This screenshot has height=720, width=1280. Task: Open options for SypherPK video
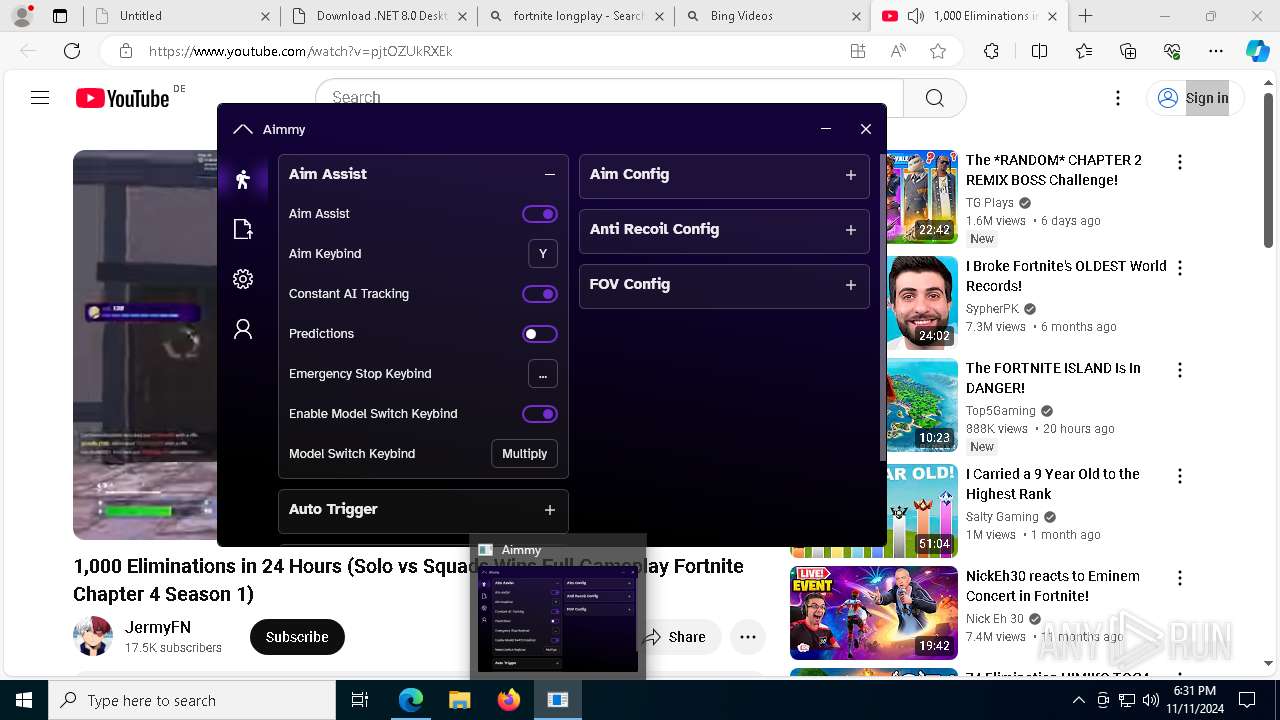1180,268
